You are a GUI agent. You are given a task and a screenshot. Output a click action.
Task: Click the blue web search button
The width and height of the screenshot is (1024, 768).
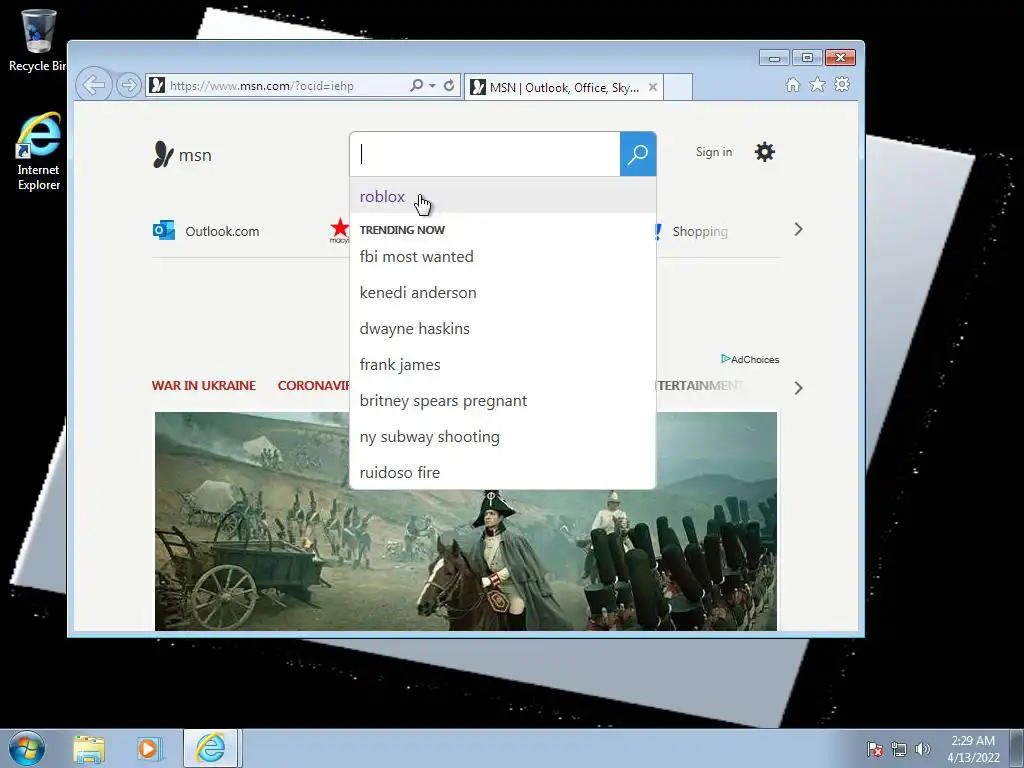(638, 154)
